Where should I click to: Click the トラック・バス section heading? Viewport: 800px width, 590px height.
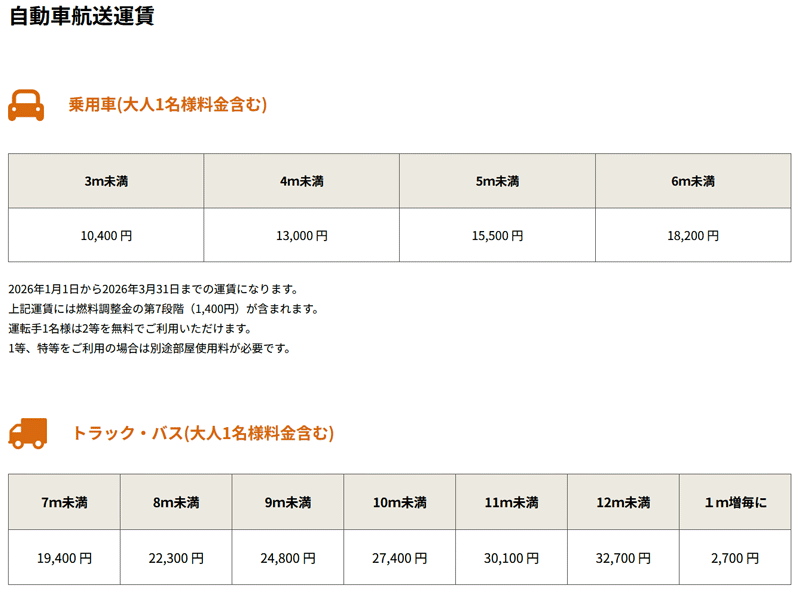pos(202,433)
